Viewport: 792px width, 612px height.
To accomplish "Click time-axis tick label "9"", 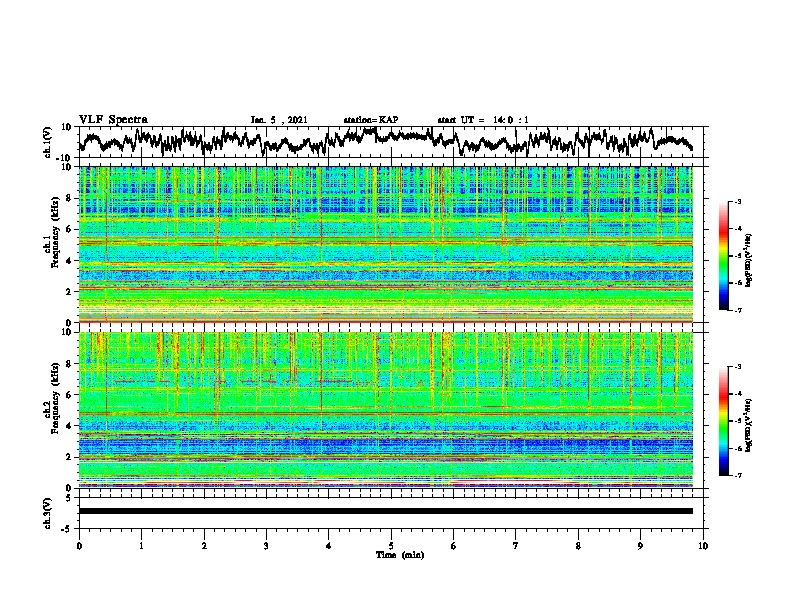I will [x=640, y=546].
